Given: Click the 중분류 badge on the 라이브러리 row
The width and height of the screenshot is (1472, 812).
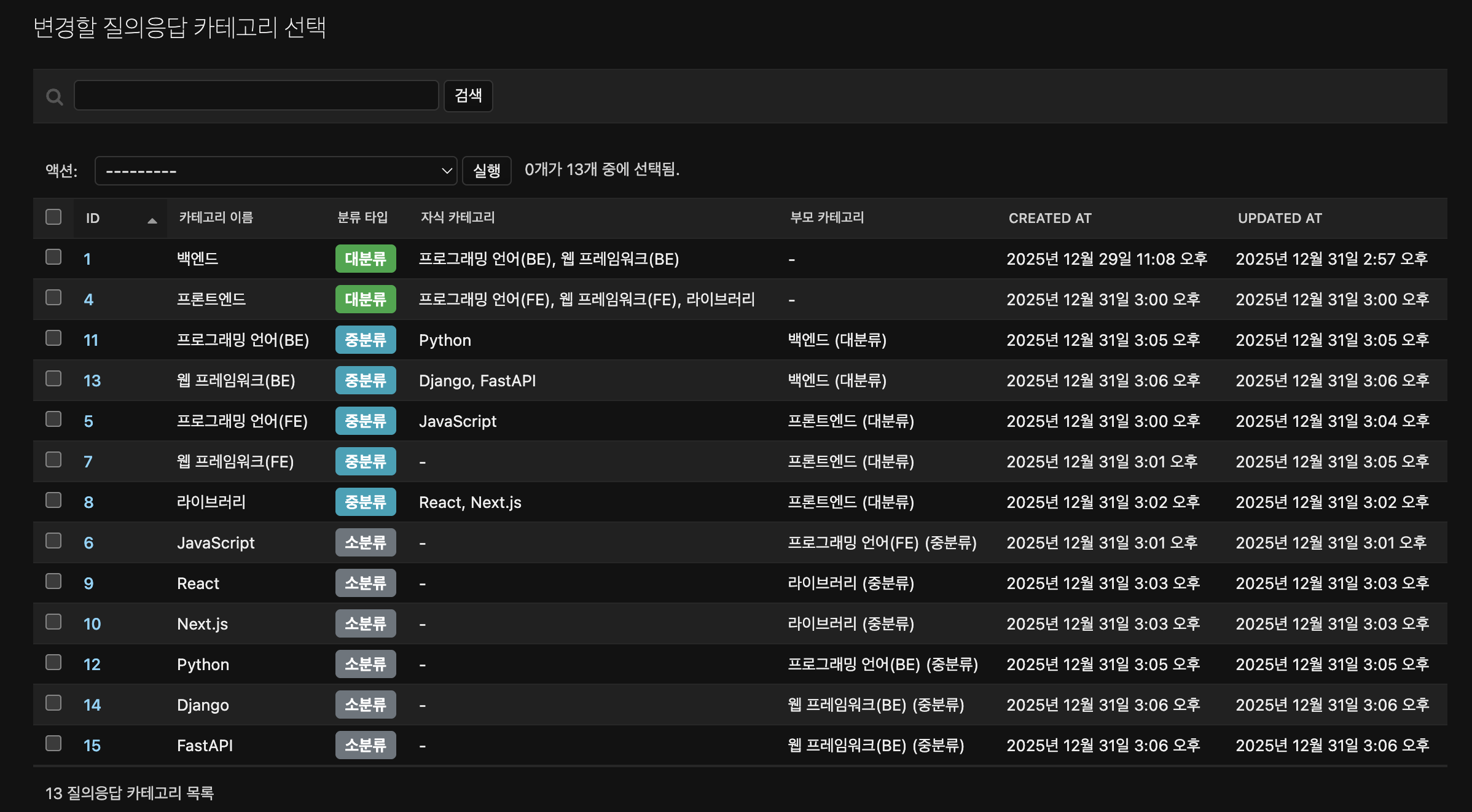Looking at the screenshot, I should pyautogui.click(x=365, y=502).
